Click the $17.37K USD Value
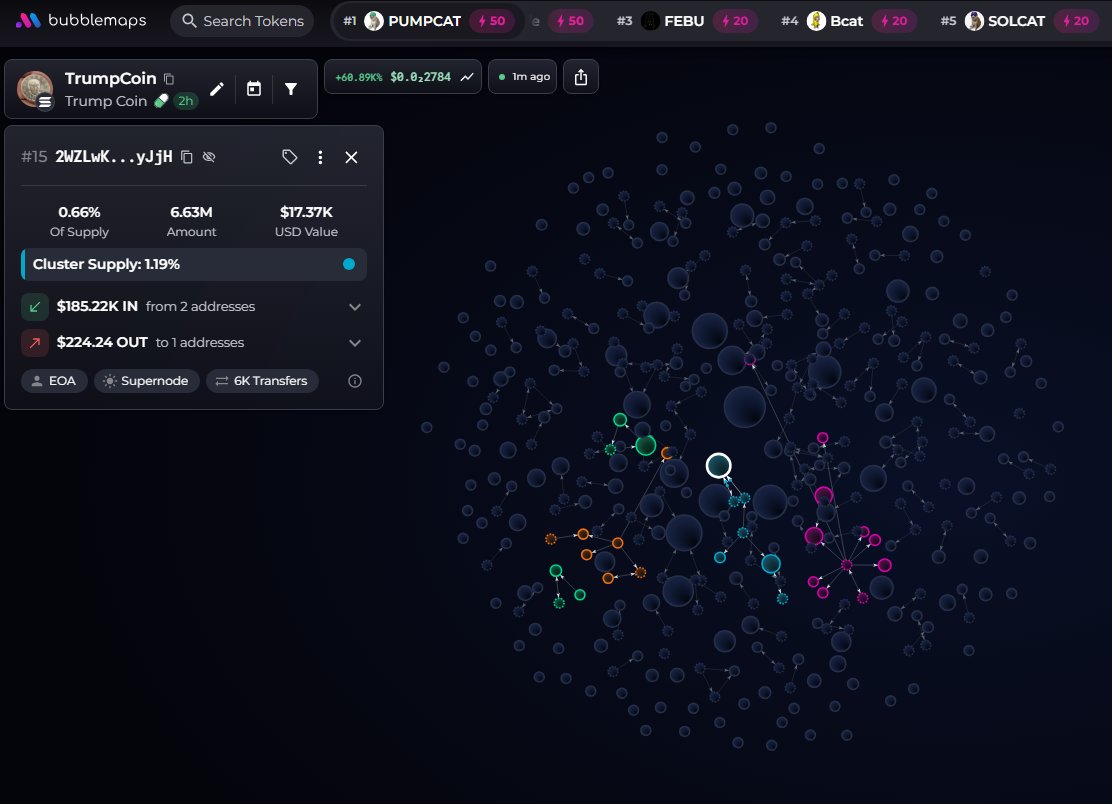Viewport: 1112px width, 804px height. pyautogui.click(x=306, y=212)
